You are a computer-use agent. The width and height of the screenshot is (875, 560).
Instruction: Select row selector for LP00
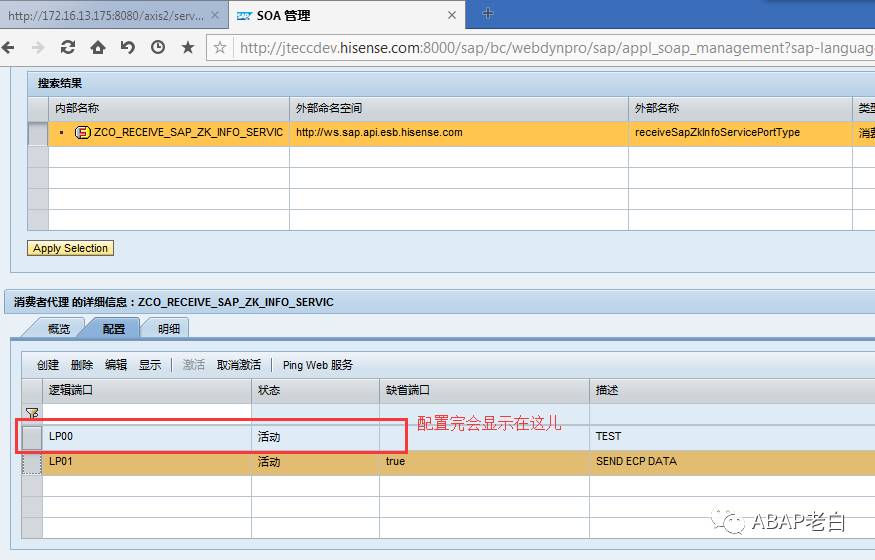(32, 438)
